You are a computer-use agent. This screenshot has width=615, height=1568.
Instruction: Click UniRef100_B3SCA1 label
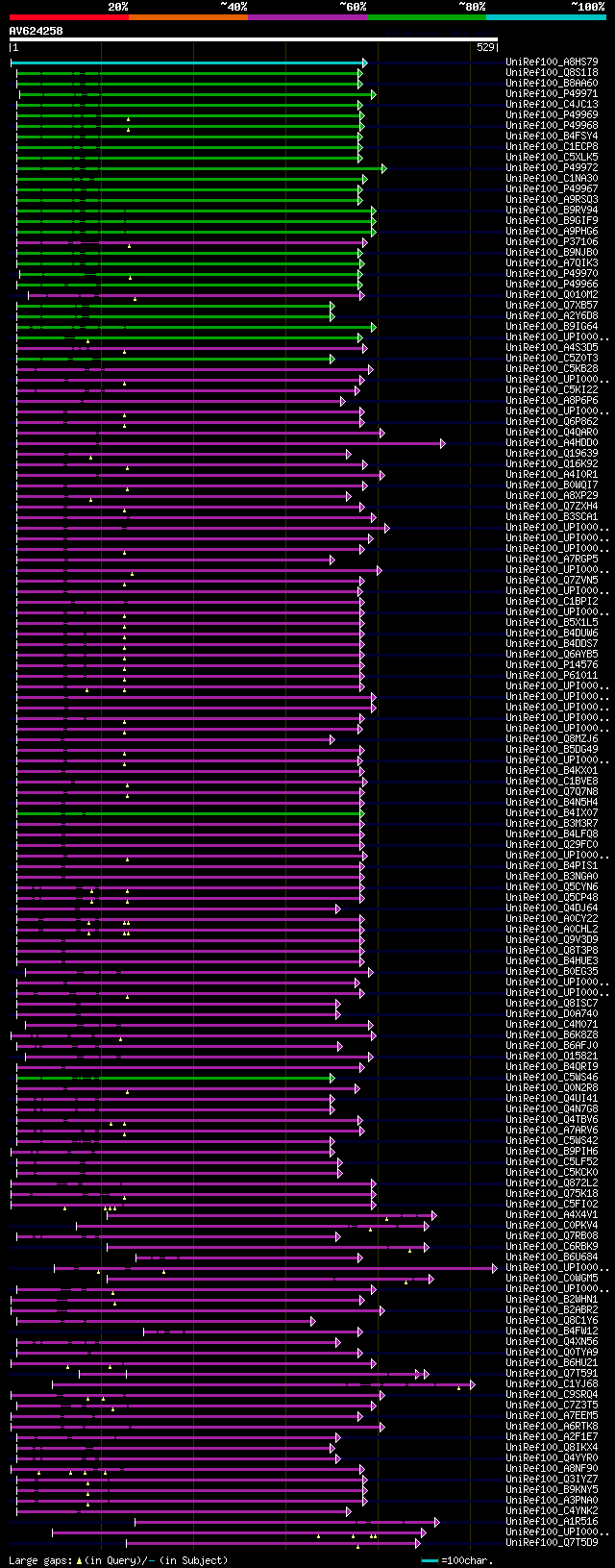pos(552,517)
